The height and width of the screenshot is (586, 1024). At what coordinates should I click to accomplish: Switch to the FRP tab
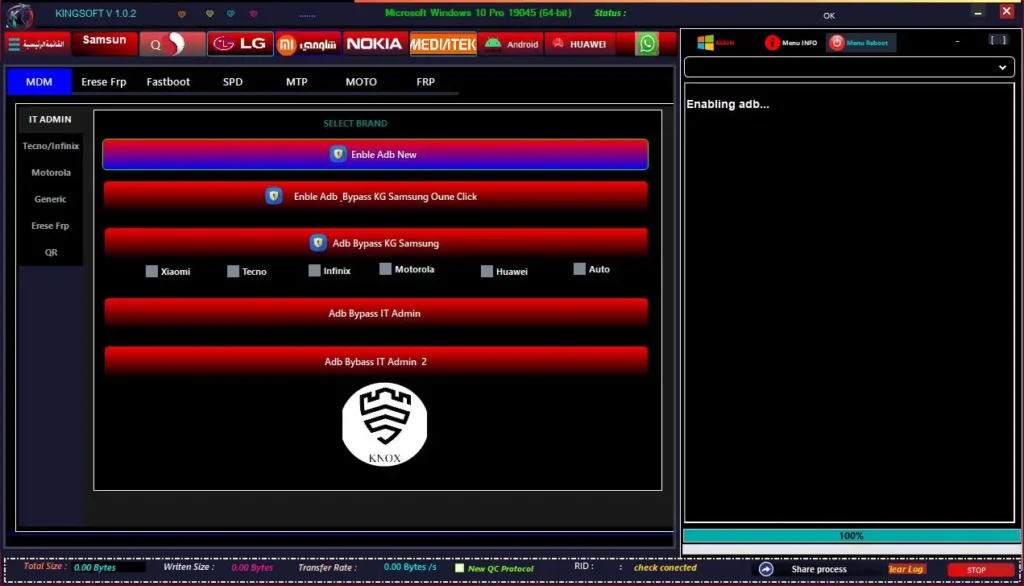tap(425, 82)
